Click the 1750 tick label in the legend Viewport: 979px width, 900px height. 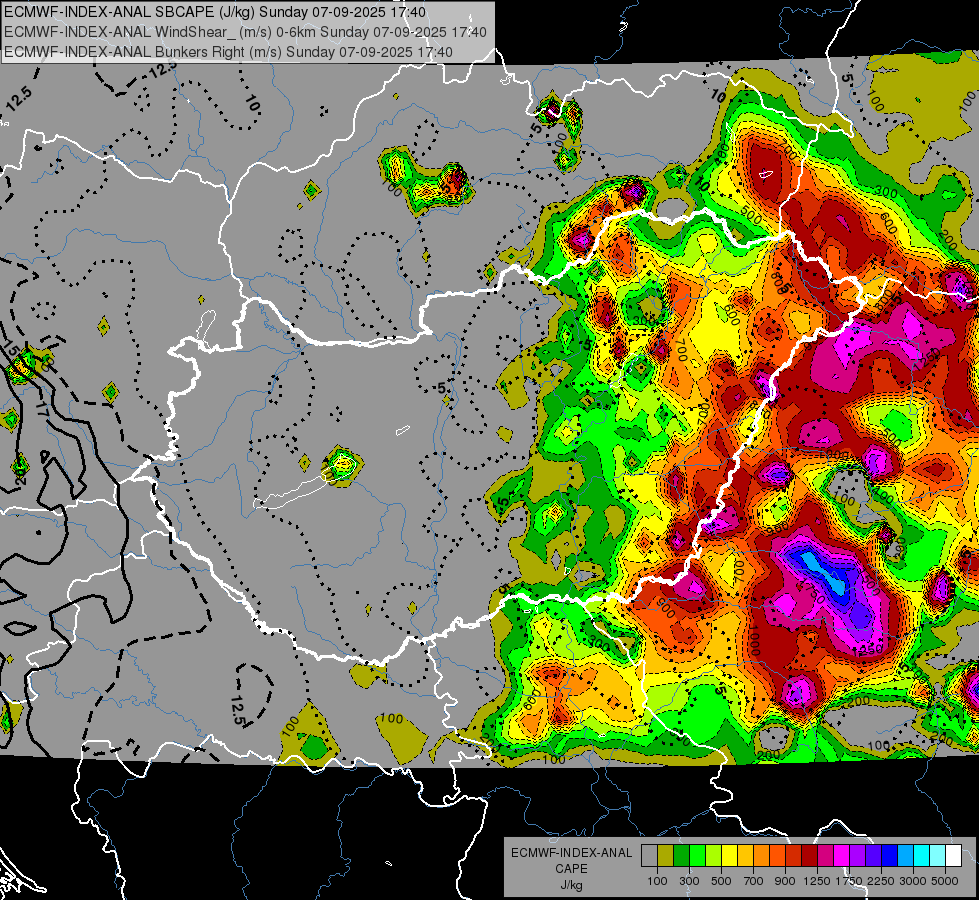pos(849,881)
